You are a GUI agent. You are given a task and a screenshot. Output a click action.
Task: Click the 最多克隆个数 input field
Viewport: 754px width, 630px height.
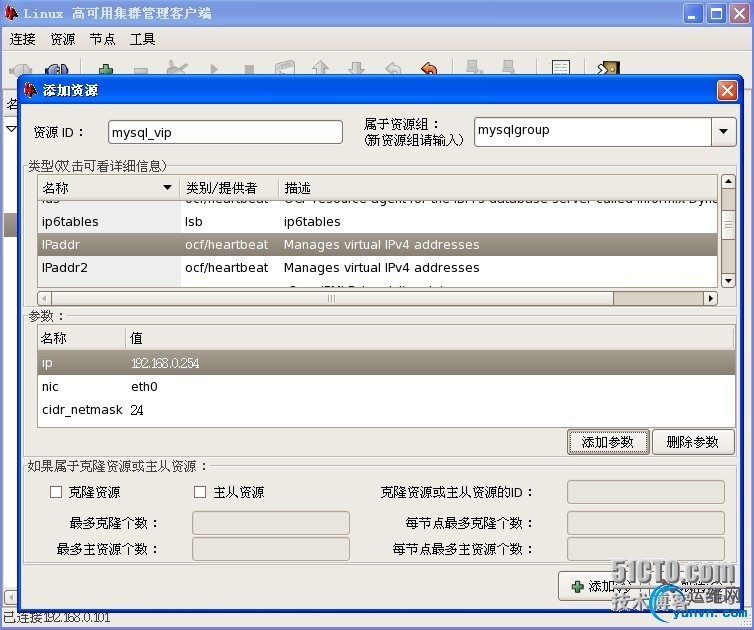(271, 523)
